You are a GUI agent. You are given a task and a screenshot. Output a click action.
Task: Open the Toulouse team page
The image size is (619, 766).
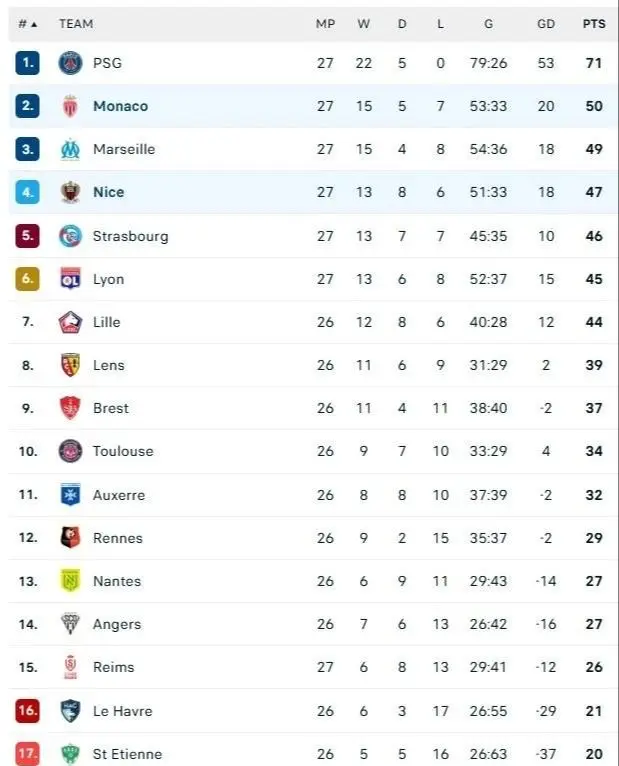pyautogui.click(x=123, y=451)
